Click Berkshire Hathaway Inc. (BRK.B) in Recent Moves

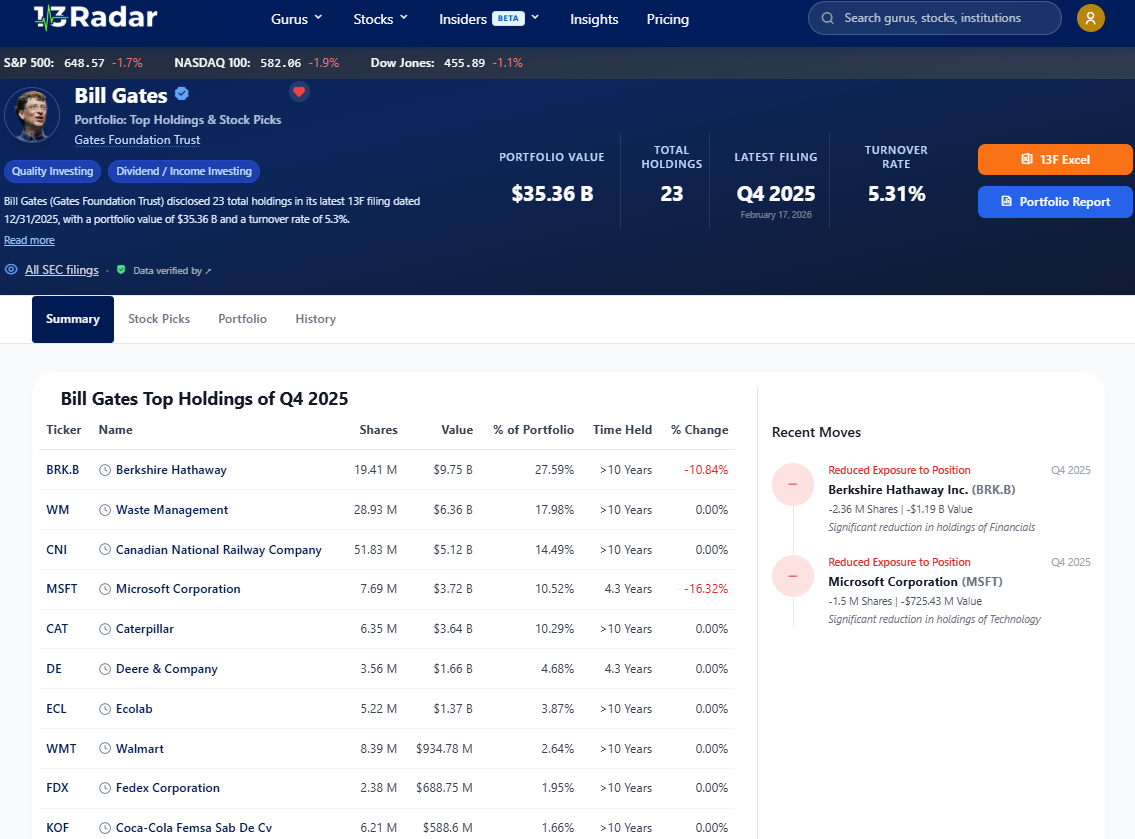pos(921,490)
